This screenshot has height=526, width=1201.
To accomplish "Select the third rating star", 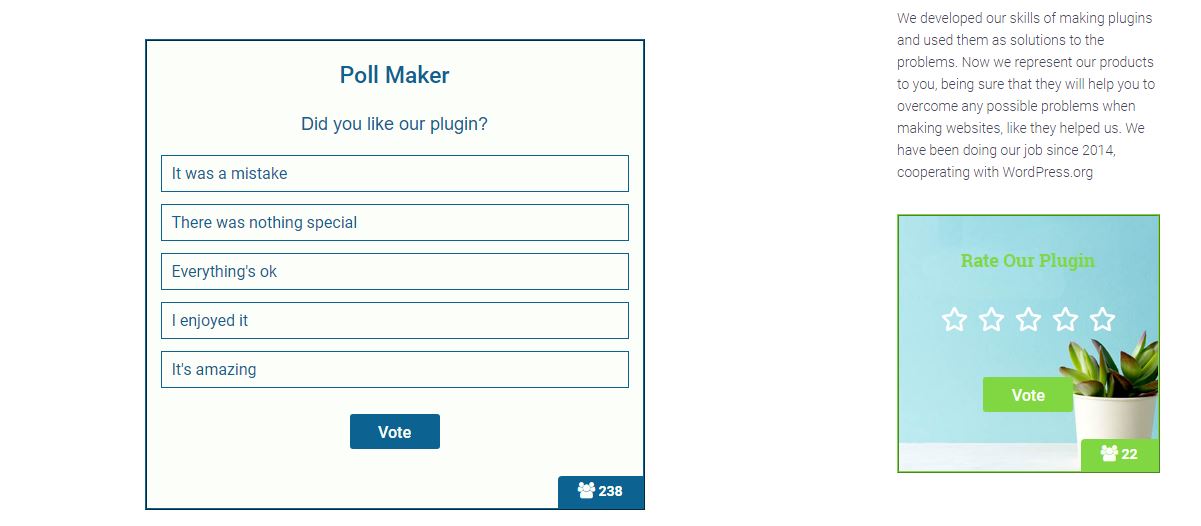I will click(1028, 319).
